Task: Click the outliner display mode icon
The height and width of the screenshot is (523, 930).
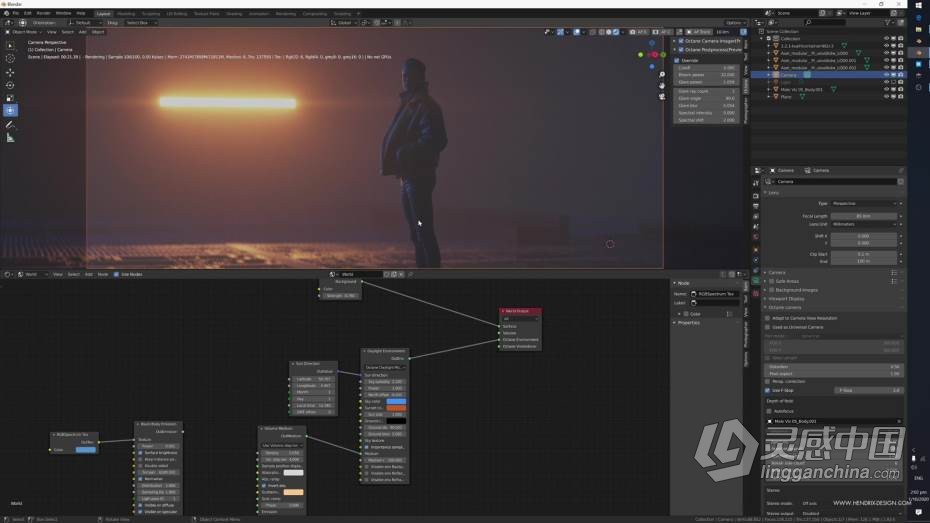Action: pos(773,23)
